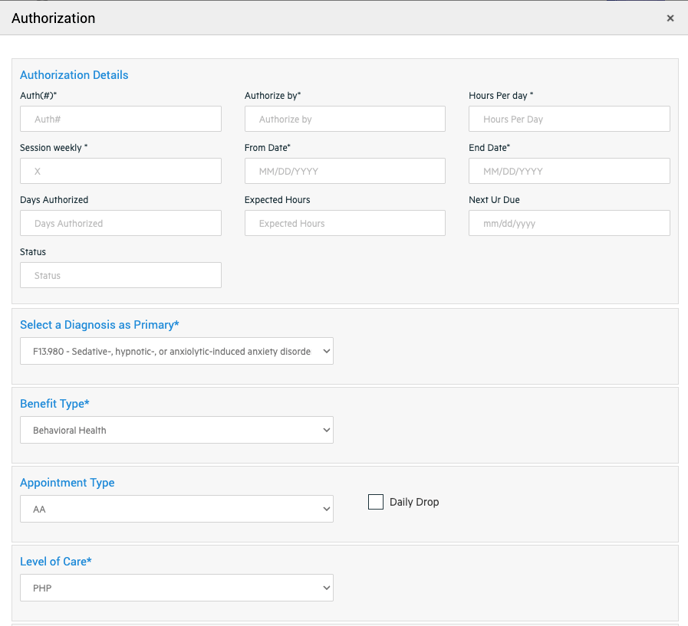The image size is (688, 626).
Task: Click the End Date field
Action: pyautogui.click(x=569, y=171)
